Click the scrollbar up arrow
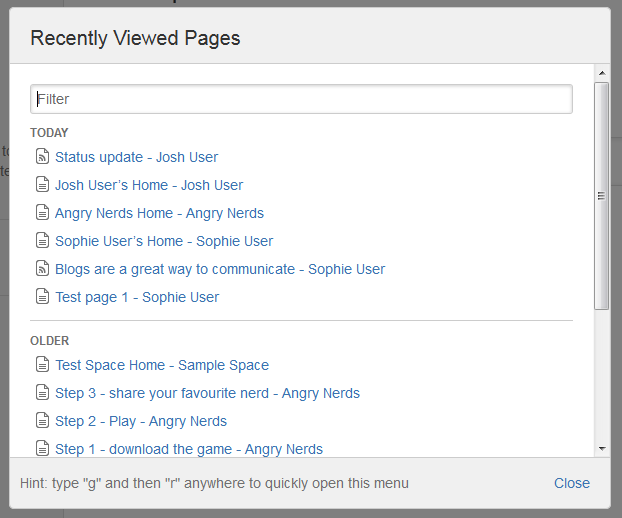 [601, 73]
